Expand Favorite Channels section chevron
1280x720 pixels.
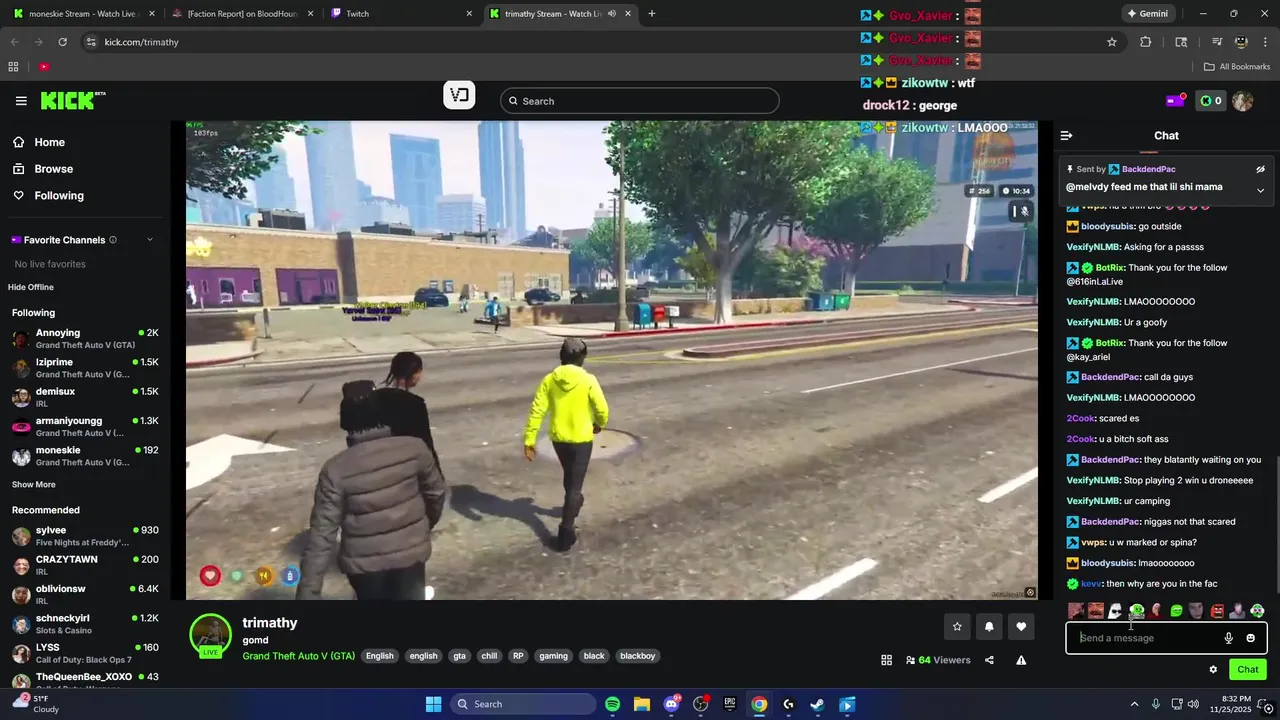150,240
